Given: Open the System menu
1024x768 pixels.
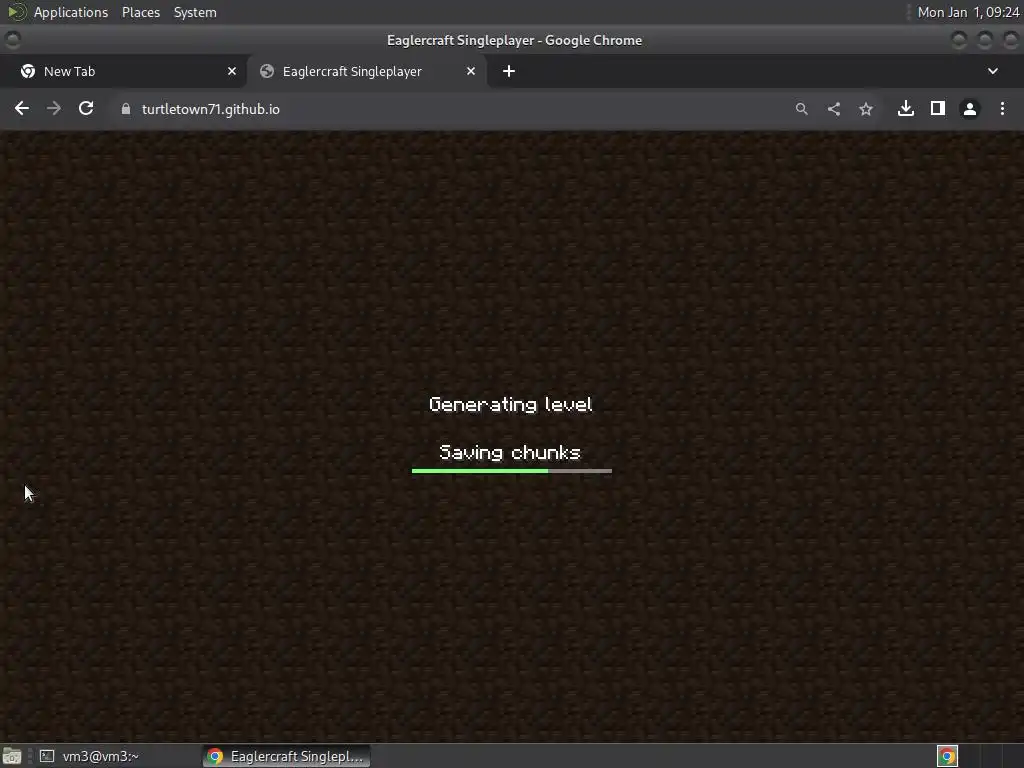Looking at the screenshot, I should (x=195, y=12).
